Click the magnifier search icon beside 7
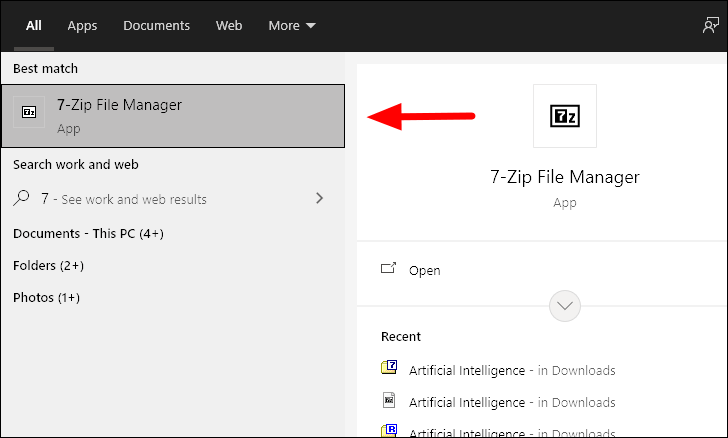Image resolution: width=728 pixels, height=438 pixels. point(21,198)
